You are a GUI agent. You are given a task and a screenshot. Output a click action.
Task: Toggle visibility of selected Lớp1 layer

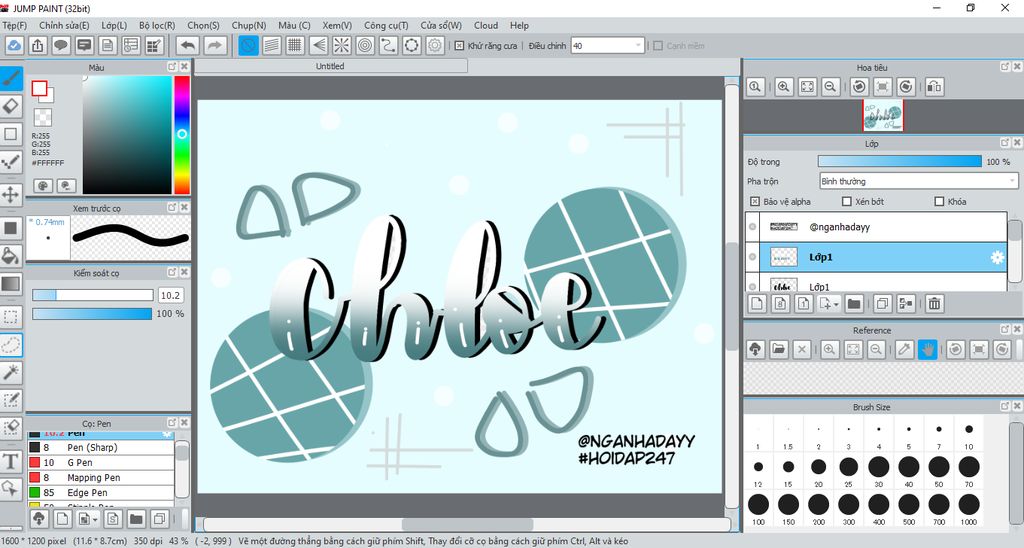(x=752, y=257)
